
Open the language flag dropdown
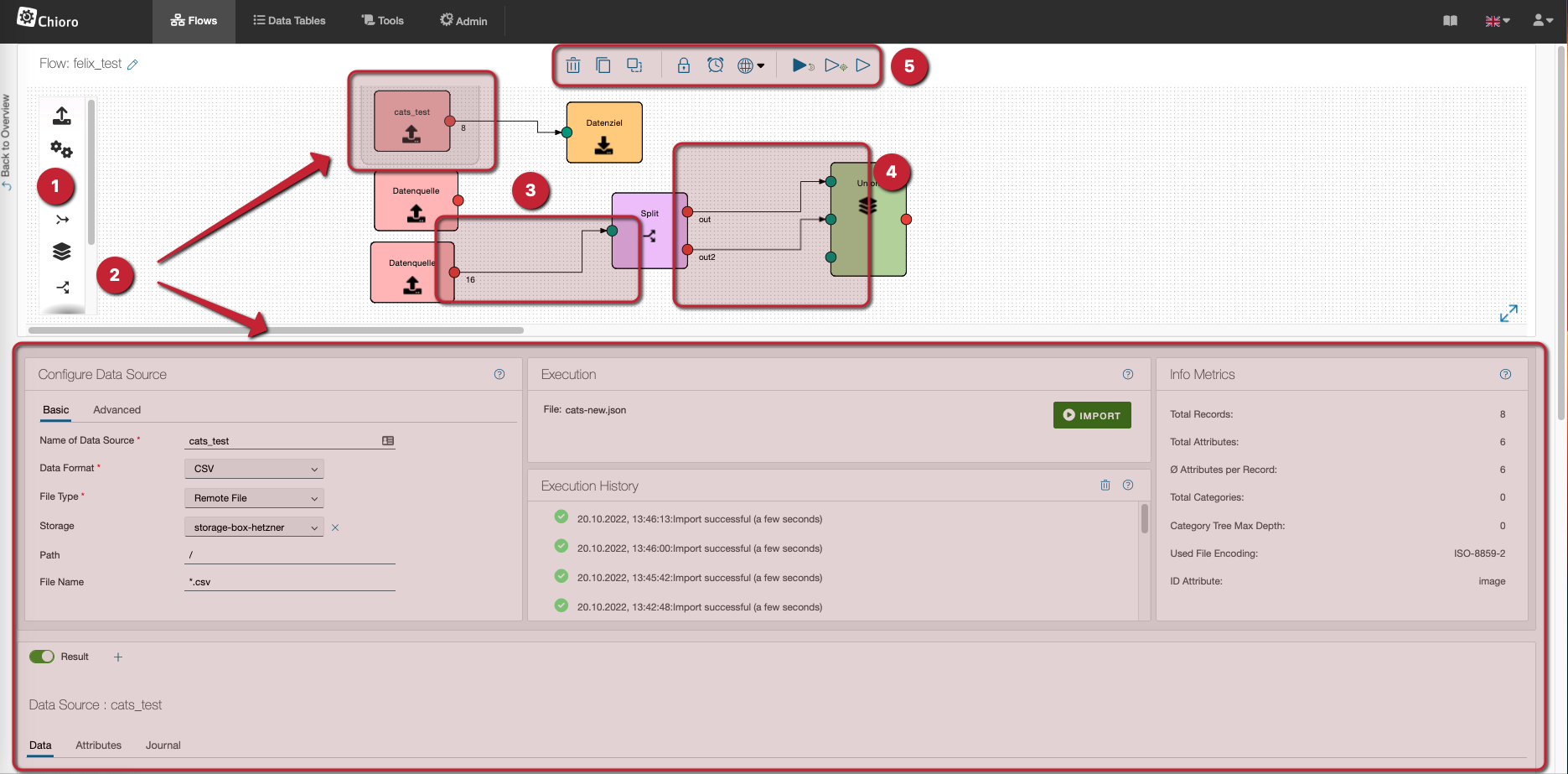click(x=1498, y=21)
